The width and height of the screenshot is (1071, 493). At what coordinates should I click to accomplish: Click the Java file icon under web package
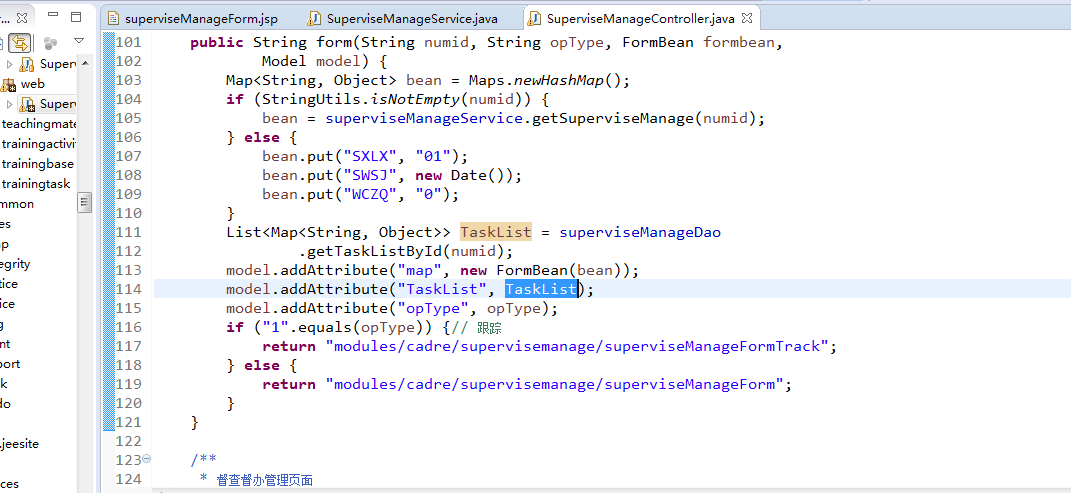tap(28, 104)
